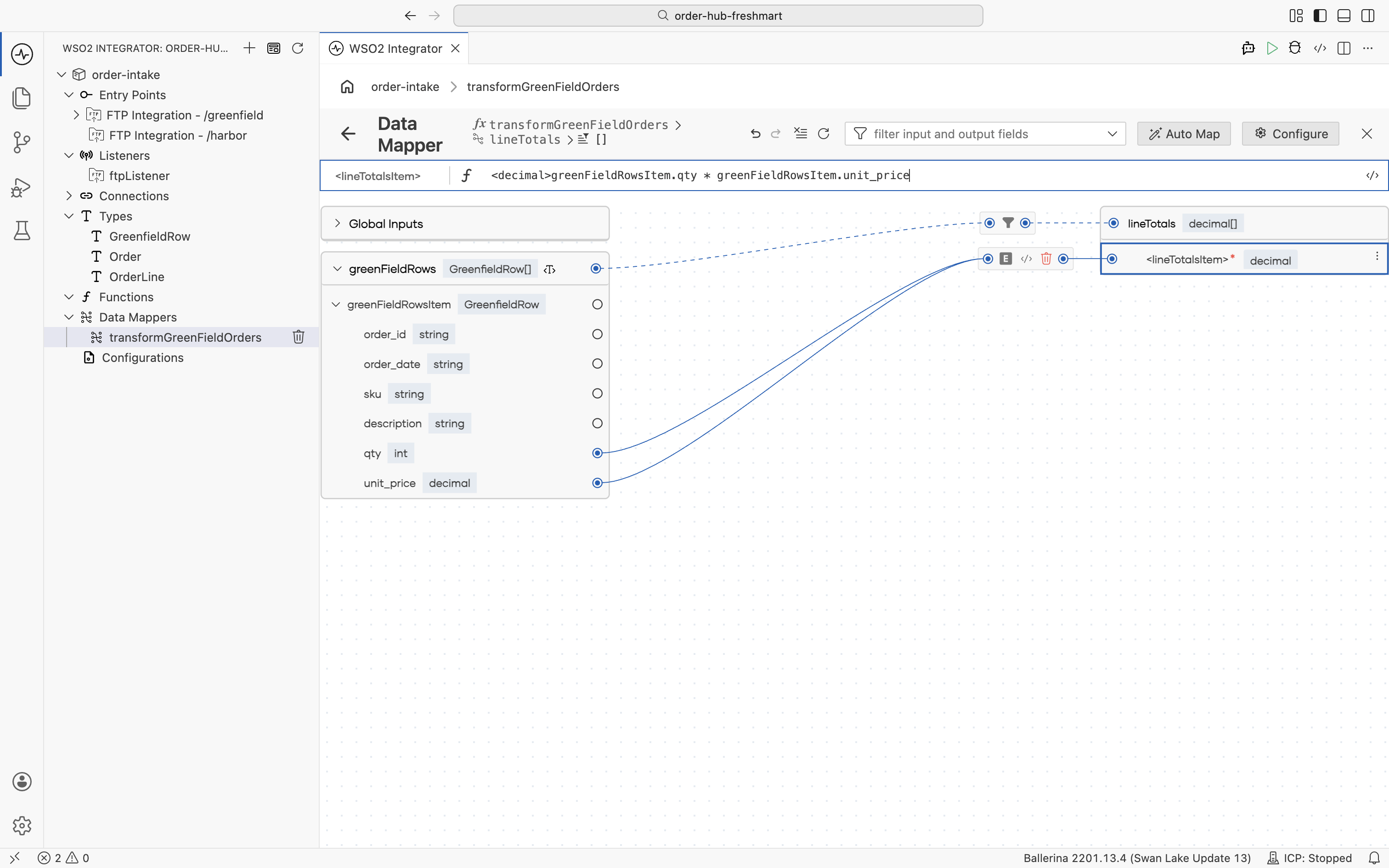
Task: Select the qty field port
Action: [597, 454]
